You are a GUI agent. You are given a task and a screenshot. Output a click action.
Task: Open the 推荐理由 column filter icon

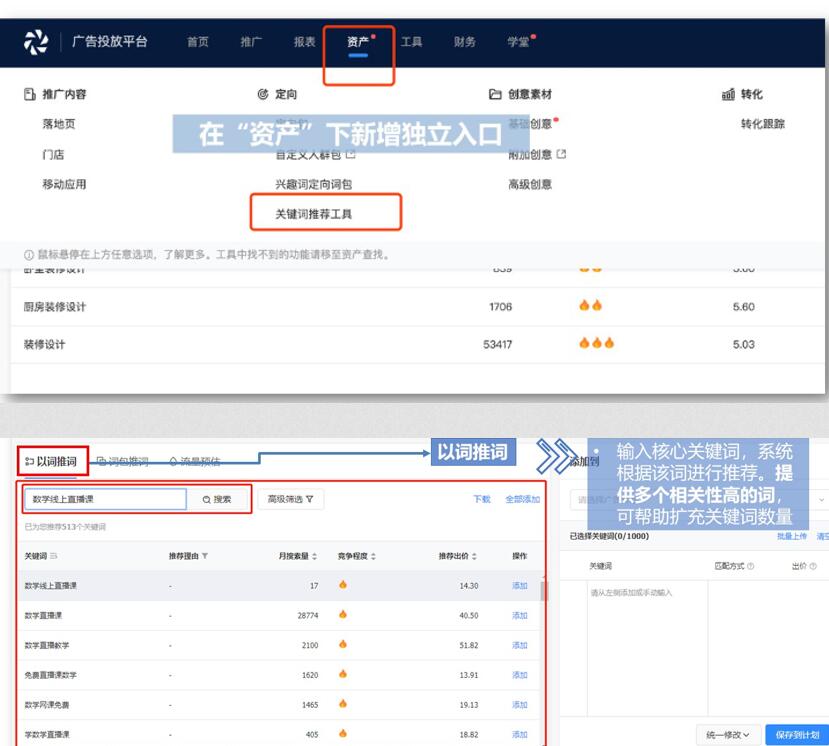click(x=205, y=556)
